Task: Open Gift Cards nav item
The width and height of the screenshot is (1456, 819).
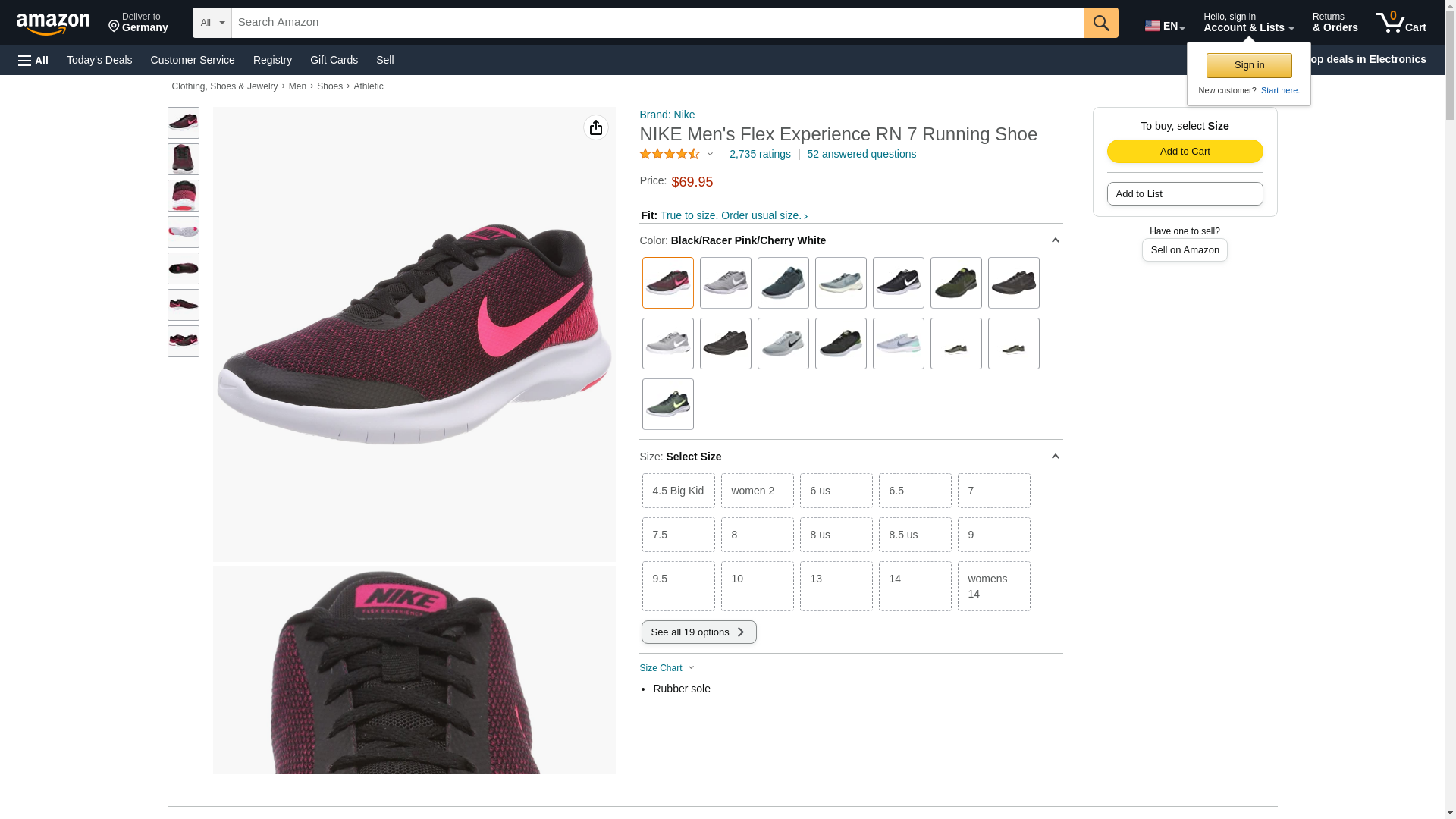Action: pos(334,60)
